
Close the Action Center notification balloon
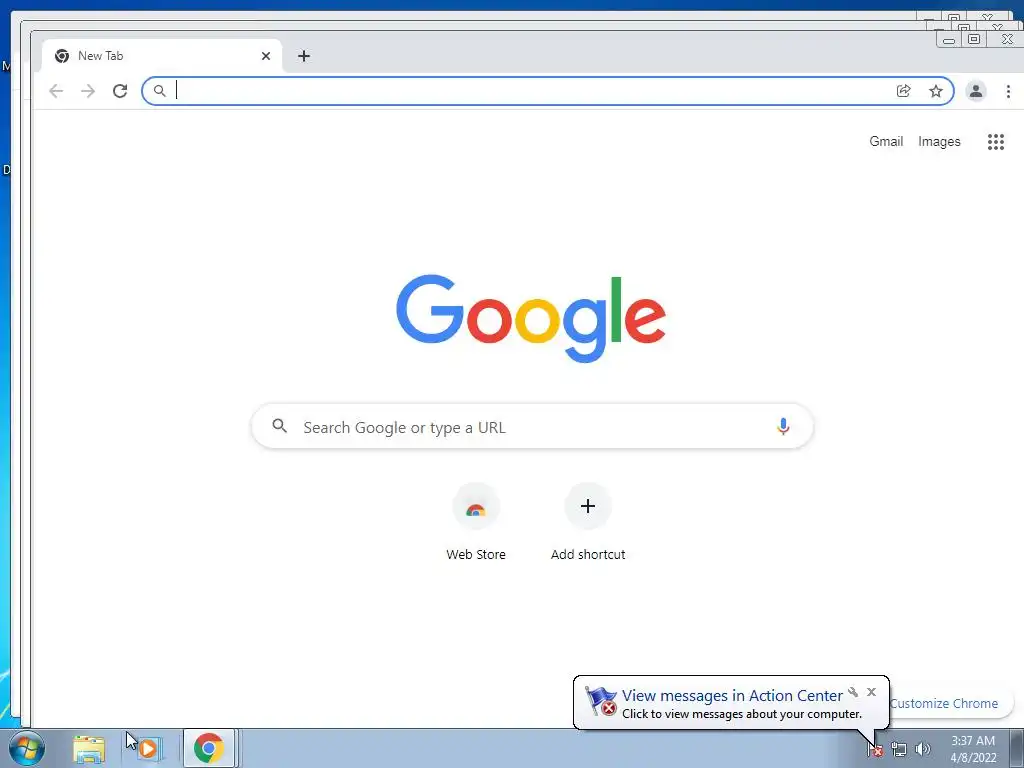pos(871,692)
